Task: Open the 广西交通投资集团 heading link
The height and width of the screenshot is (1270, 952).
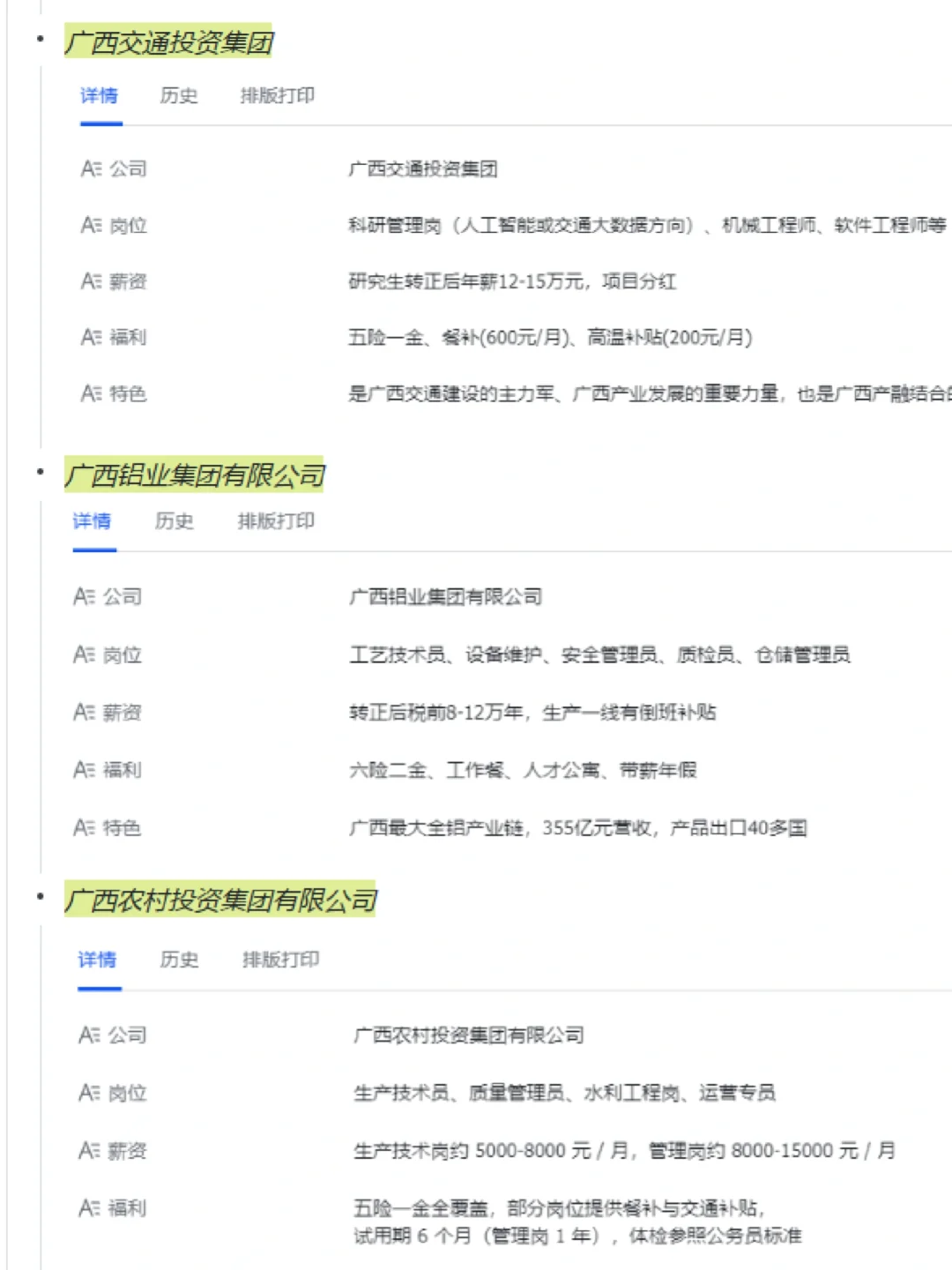Action: point(168,41)
